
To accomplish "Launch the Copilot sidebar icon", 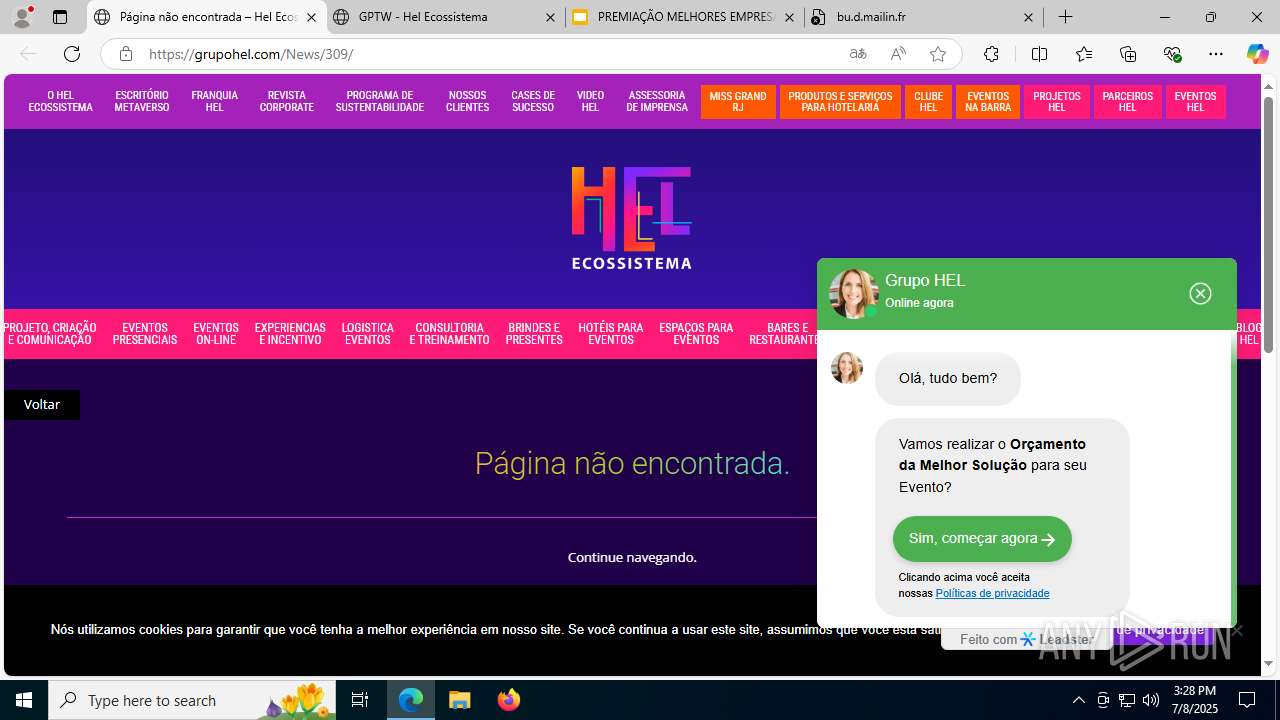I will coord(1257,54).
